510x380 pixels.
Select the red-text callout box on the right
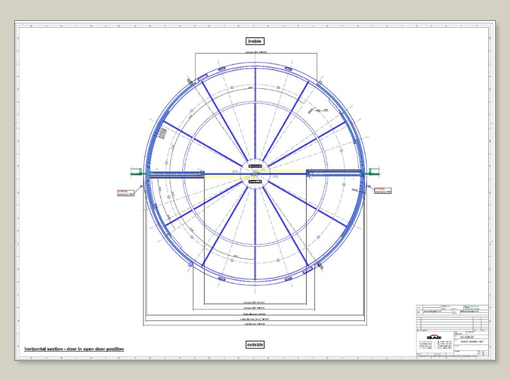(383, 190)
